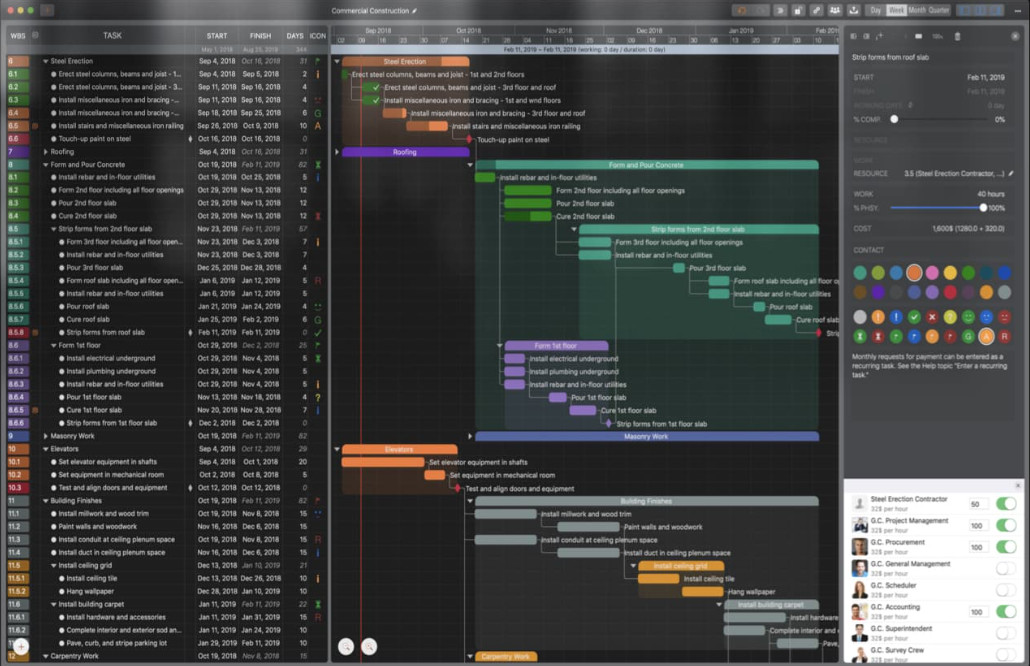1030x666 pixels.
Task: Click the trash icon in inspector panel
Action: tap(957, 36)
